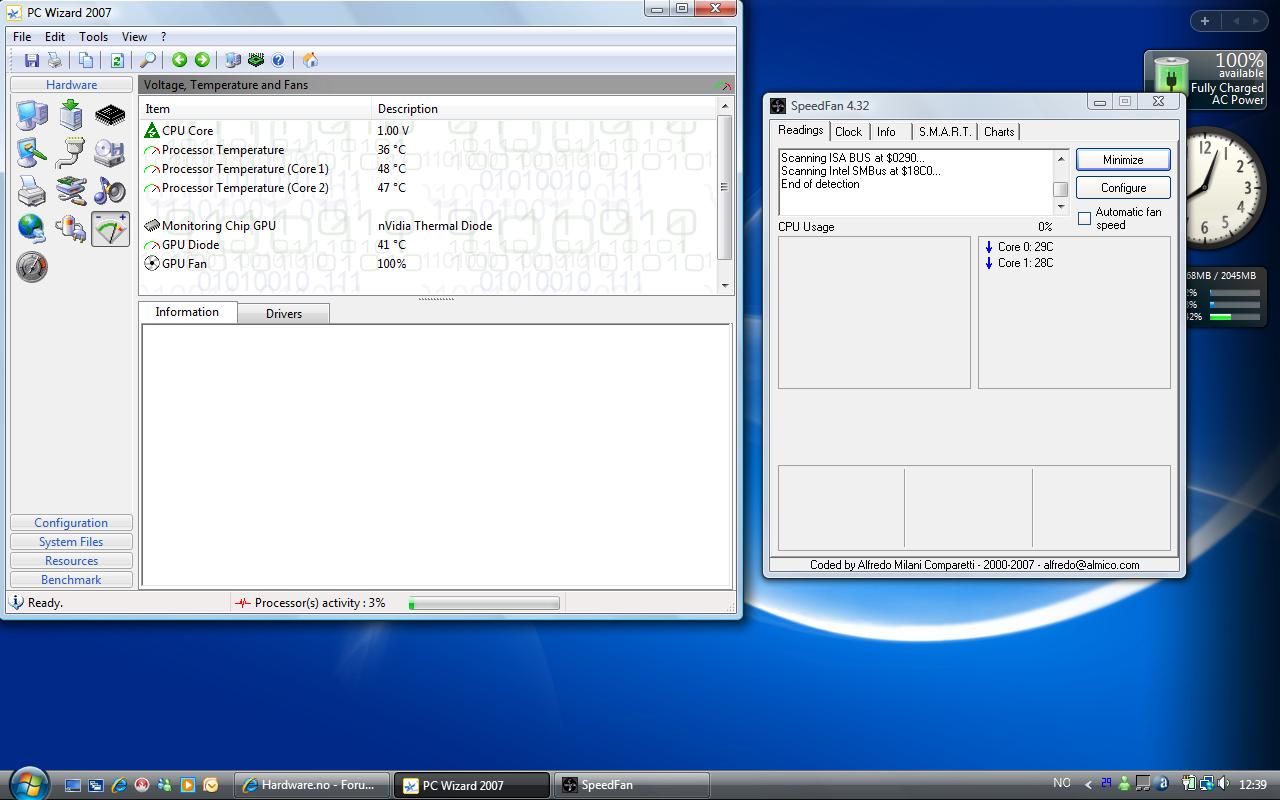Screen dimensions: 1280x800
Task: Open the Multimedia note and speaker icon
Action: tap(110, 191)
